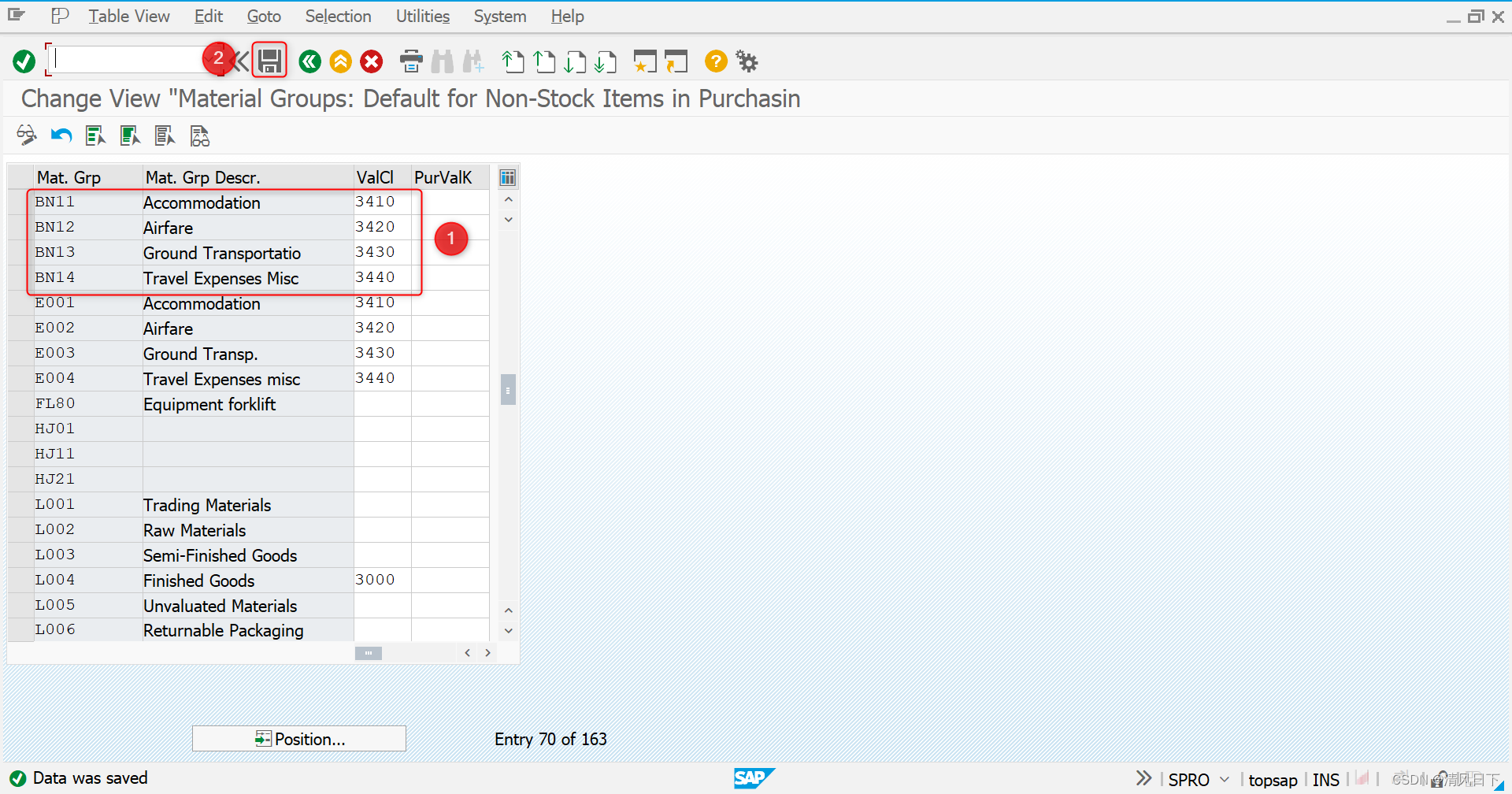The image size is (1512, 794).
Task: Open Customize Local Layout gear icon
Action: 747,61
